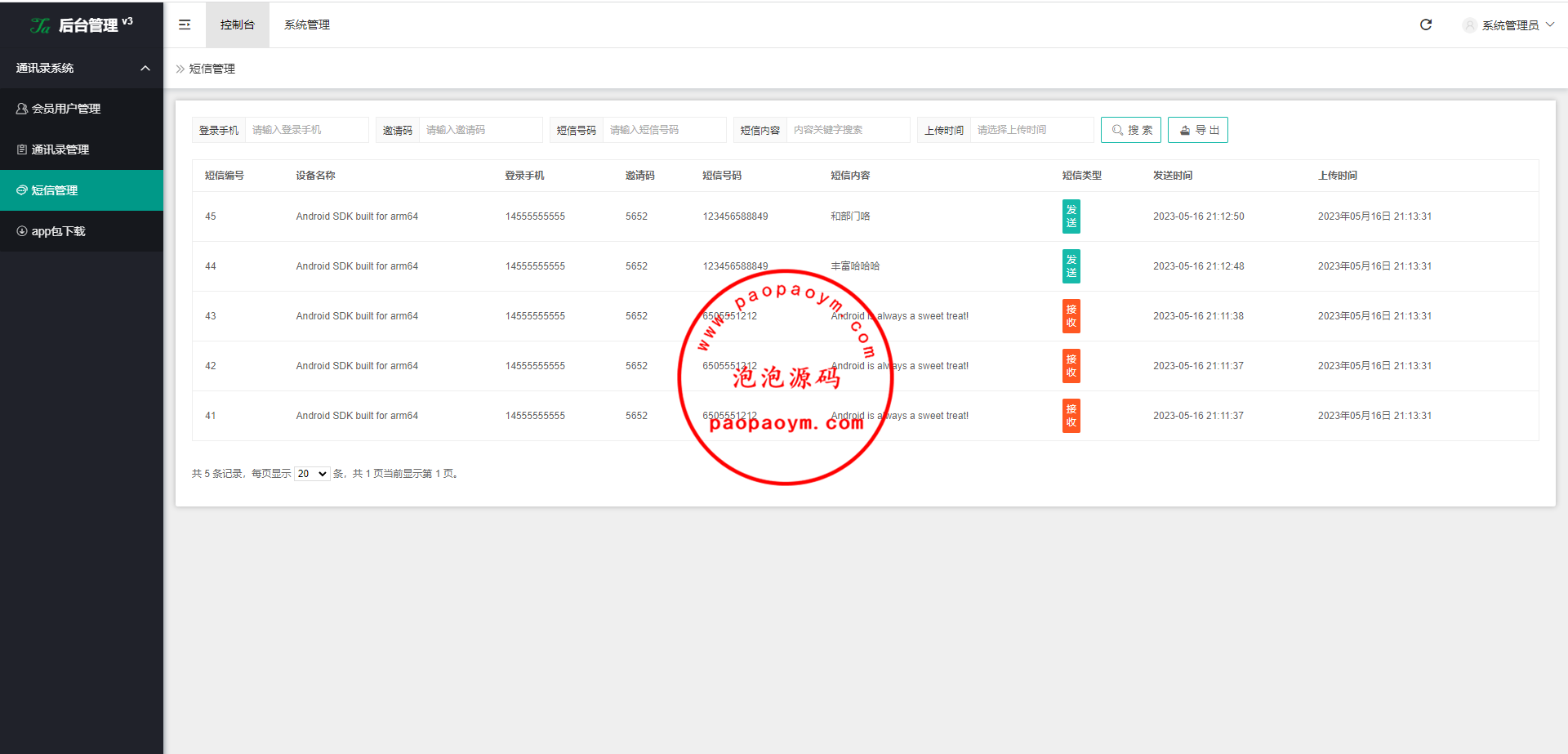The height and width of the screenshot is (754, 1568).
Task: Click the 导出 export button
Action: pos(1198,130)
